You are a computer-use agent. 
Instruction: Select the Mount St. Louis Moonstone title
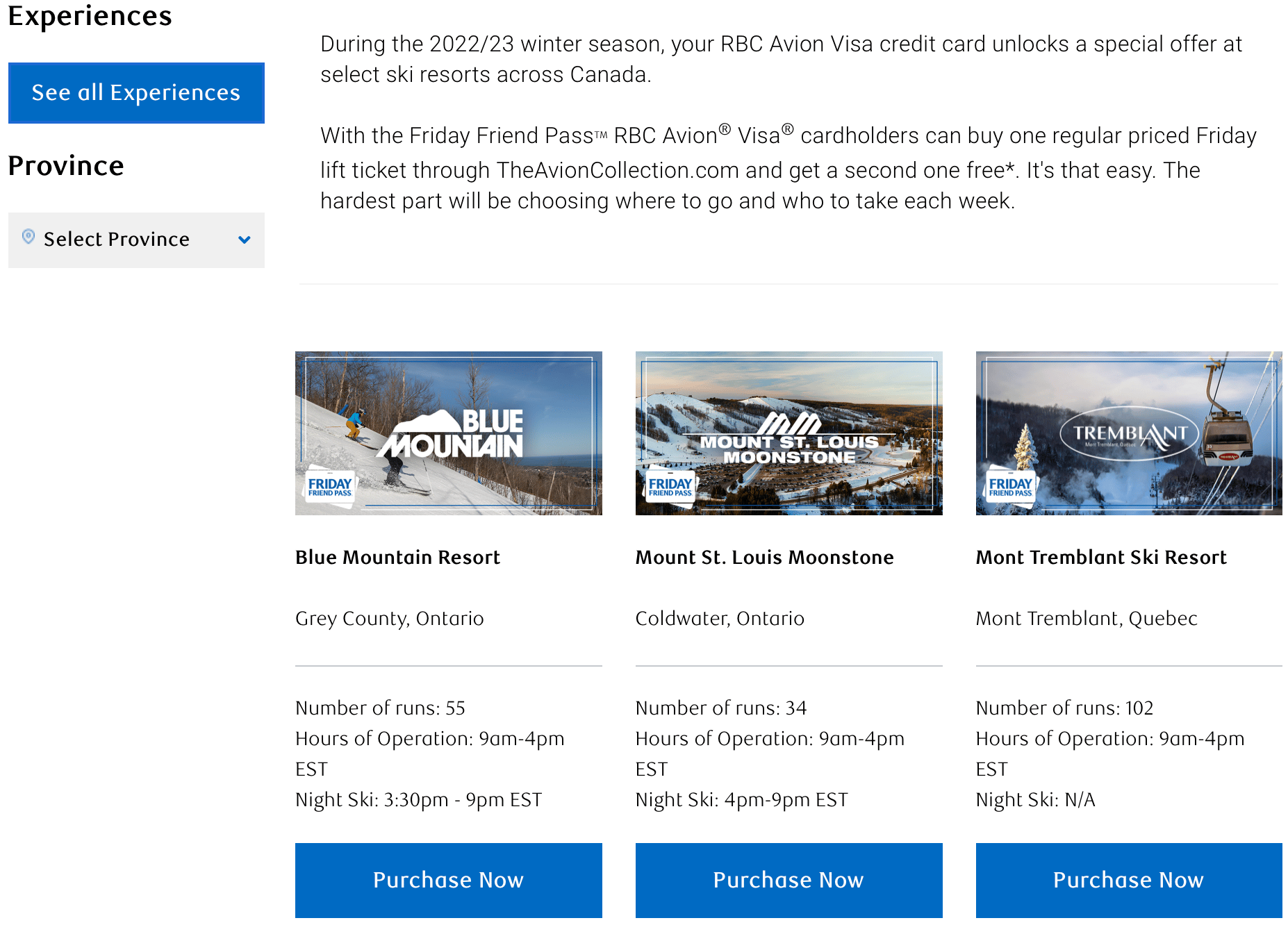[764, 558]
